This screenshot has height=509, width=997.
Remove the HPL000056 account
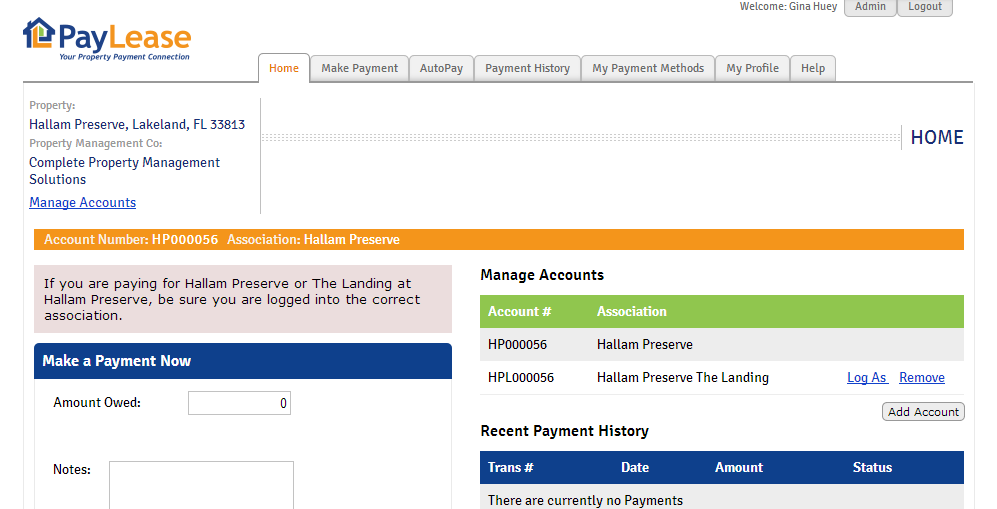tap(921, 377)
